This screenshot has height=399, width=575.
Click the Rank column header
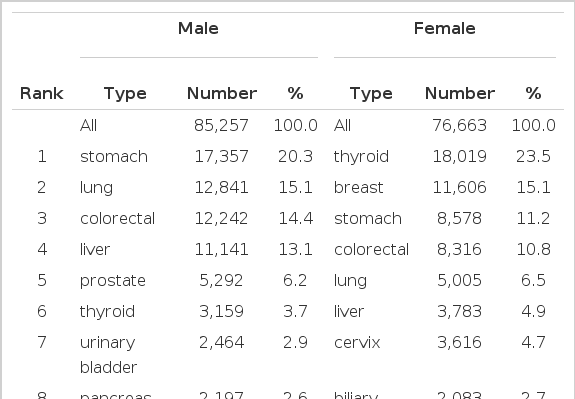pyautogui.click(x=41, y=93)
